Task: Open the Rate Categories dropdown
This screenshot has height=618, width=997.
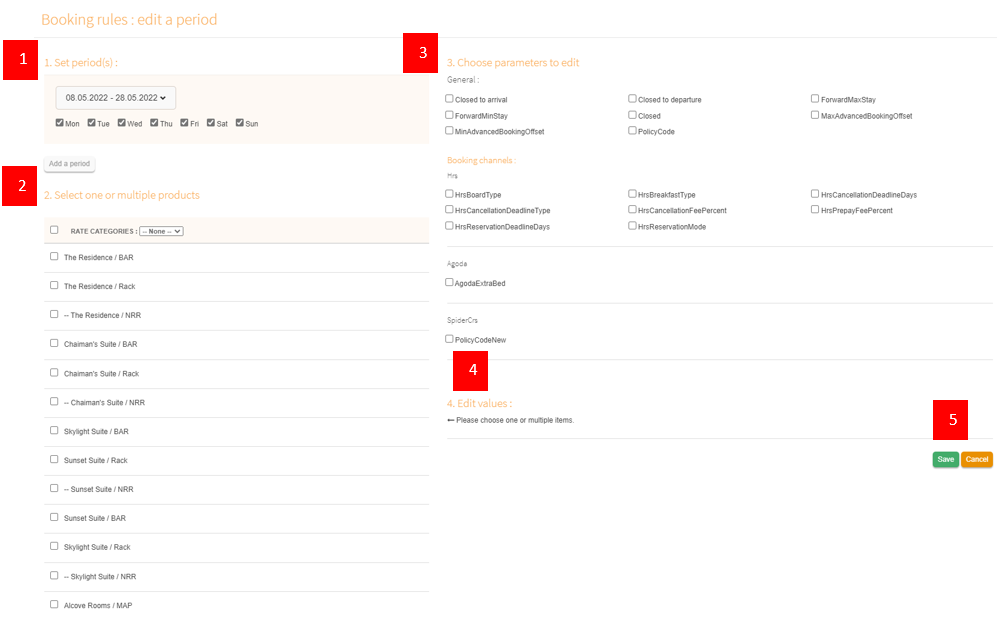Action: [x=161, y=231]
